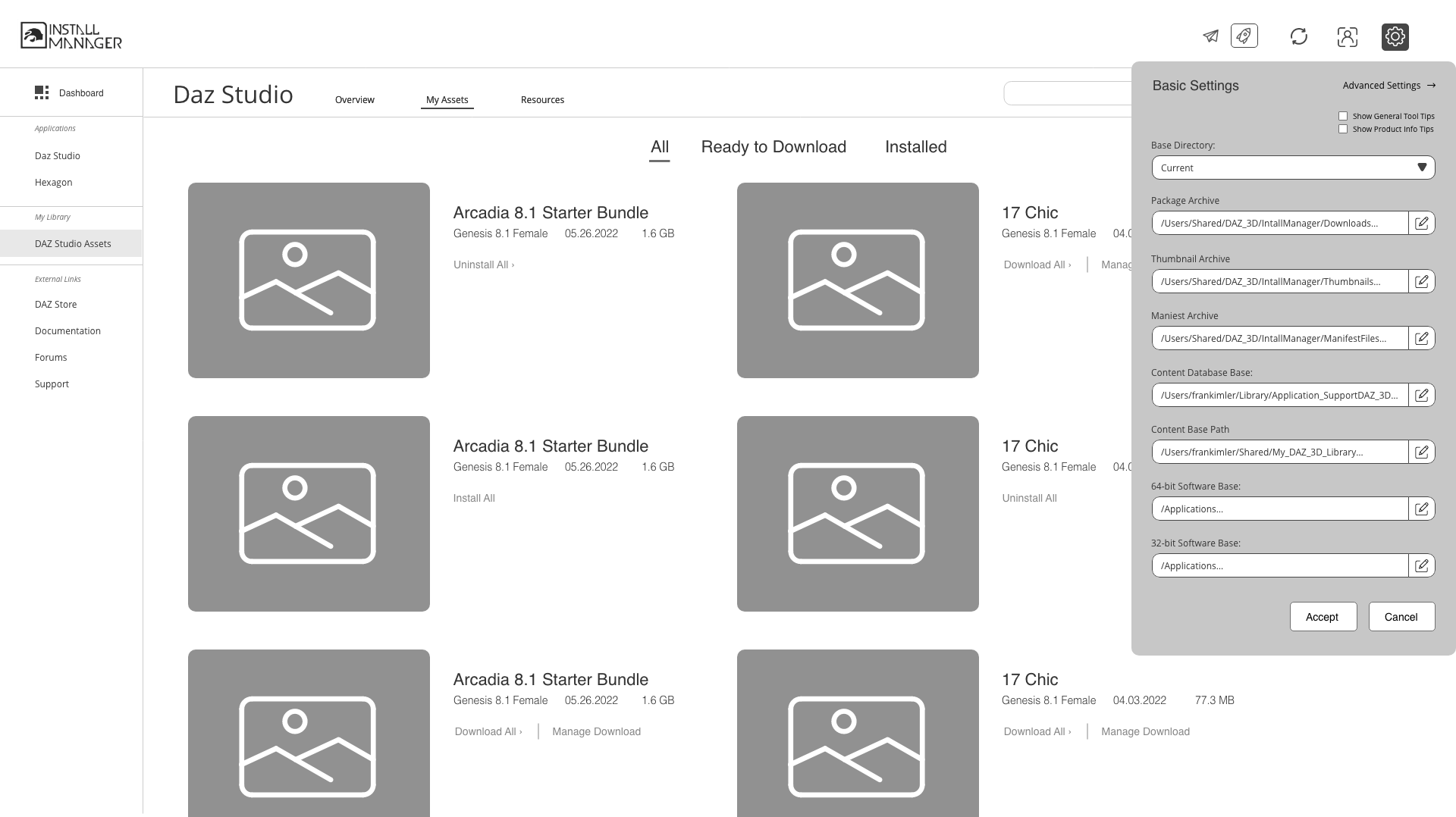Screen dimensions: 1456x817
Task: Open the Support link
Action: coord(52,383)
